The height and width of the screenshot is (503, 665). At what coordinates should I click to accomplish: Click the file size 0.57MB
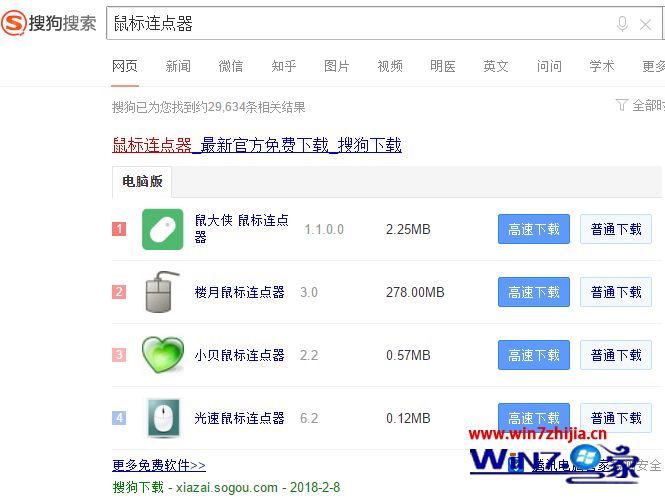tap(408, 355)
